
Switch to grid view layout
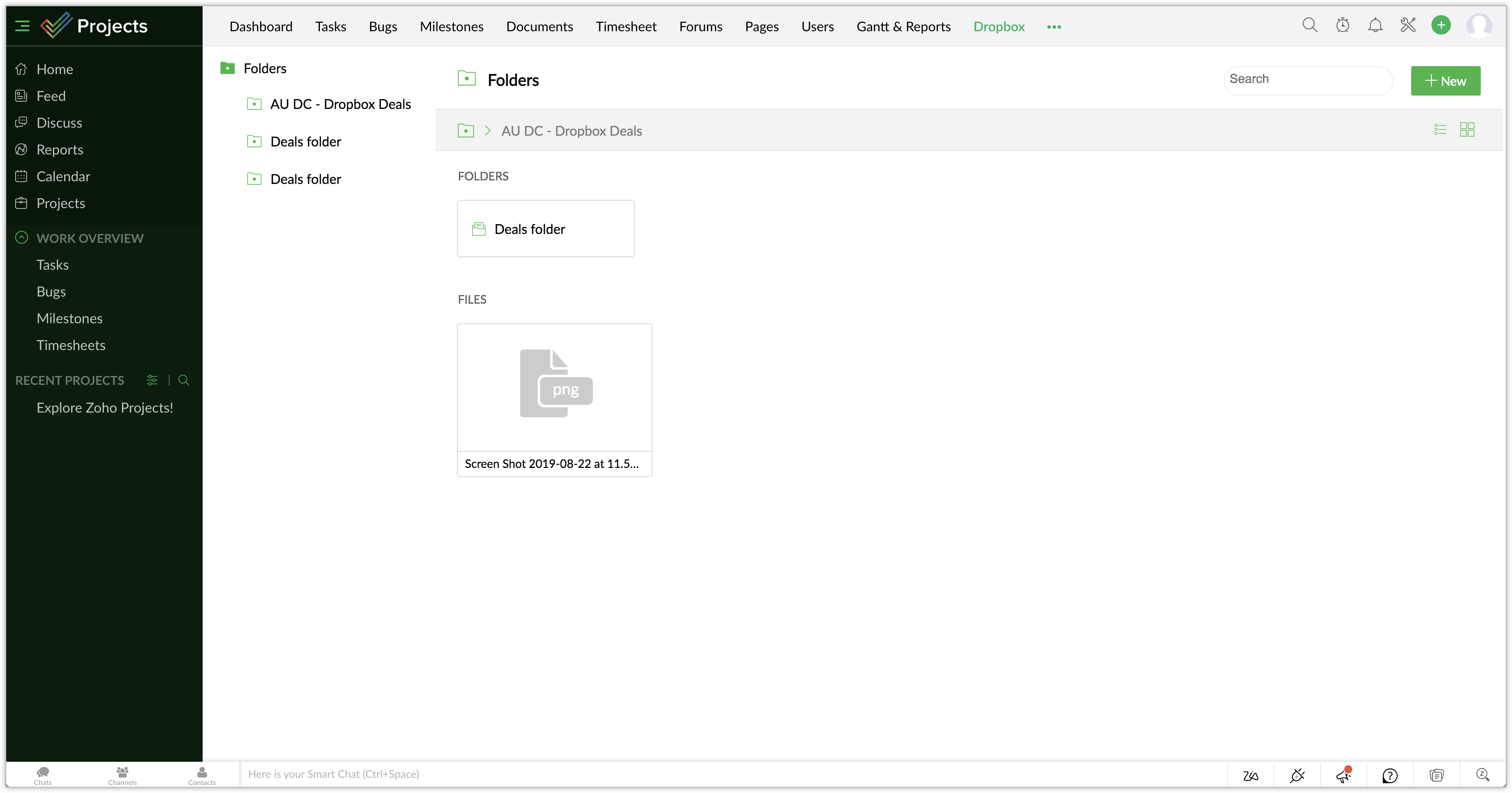[1467, 130]
